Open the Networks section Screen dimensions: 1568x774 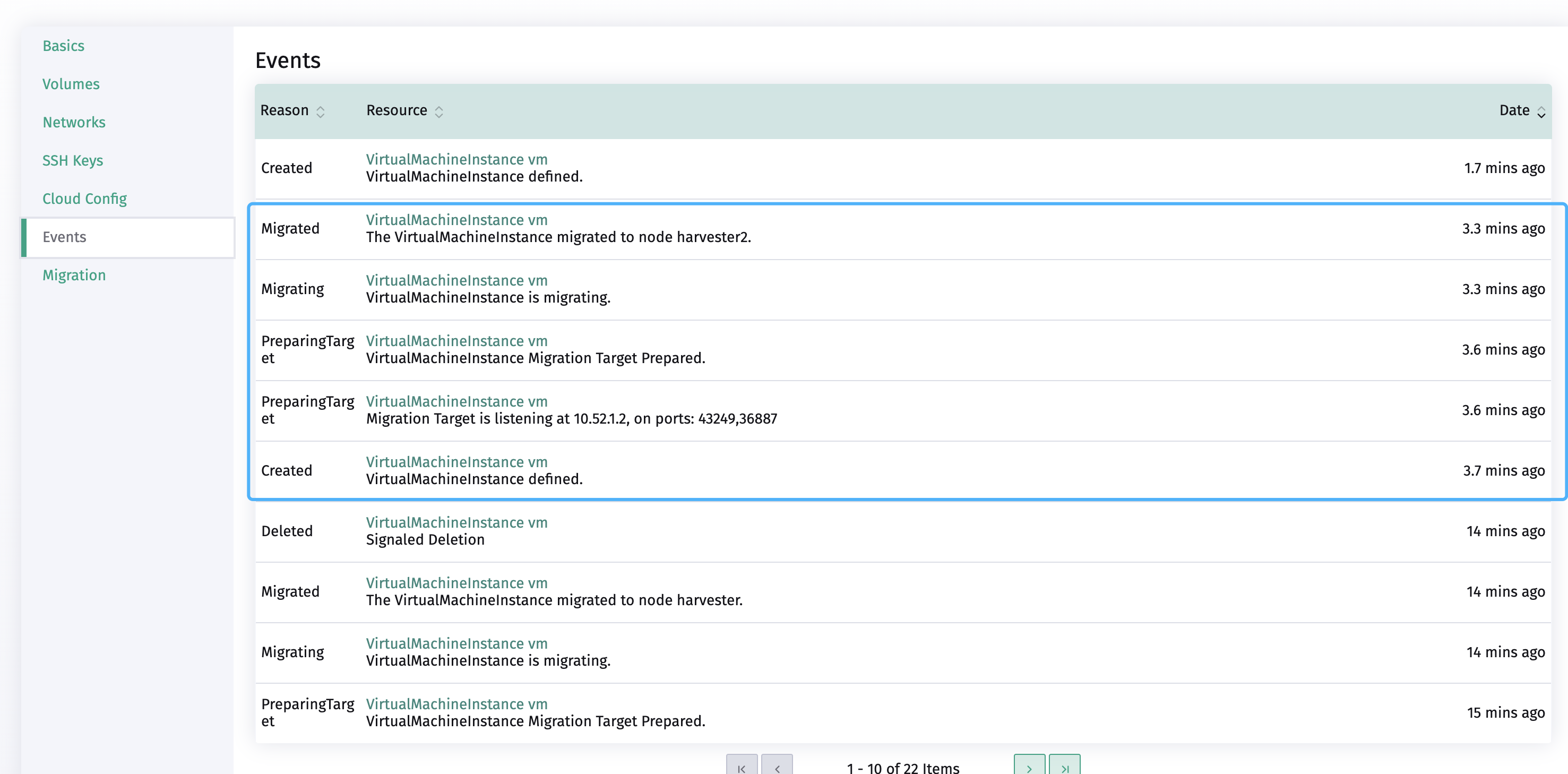(74, 122)
